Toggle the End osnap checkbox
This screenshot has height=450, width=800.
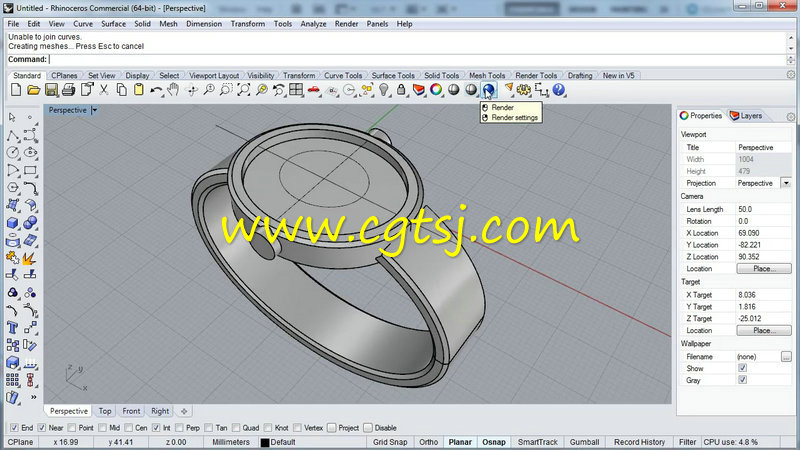[x=14, y=428]
